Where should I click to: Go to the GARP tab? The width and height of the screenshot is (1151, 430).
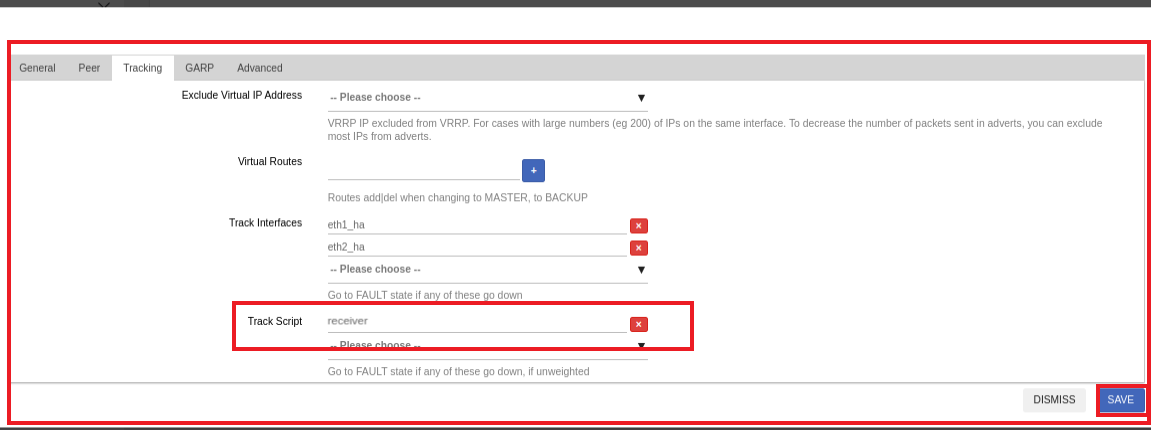(x=199, y=68)
